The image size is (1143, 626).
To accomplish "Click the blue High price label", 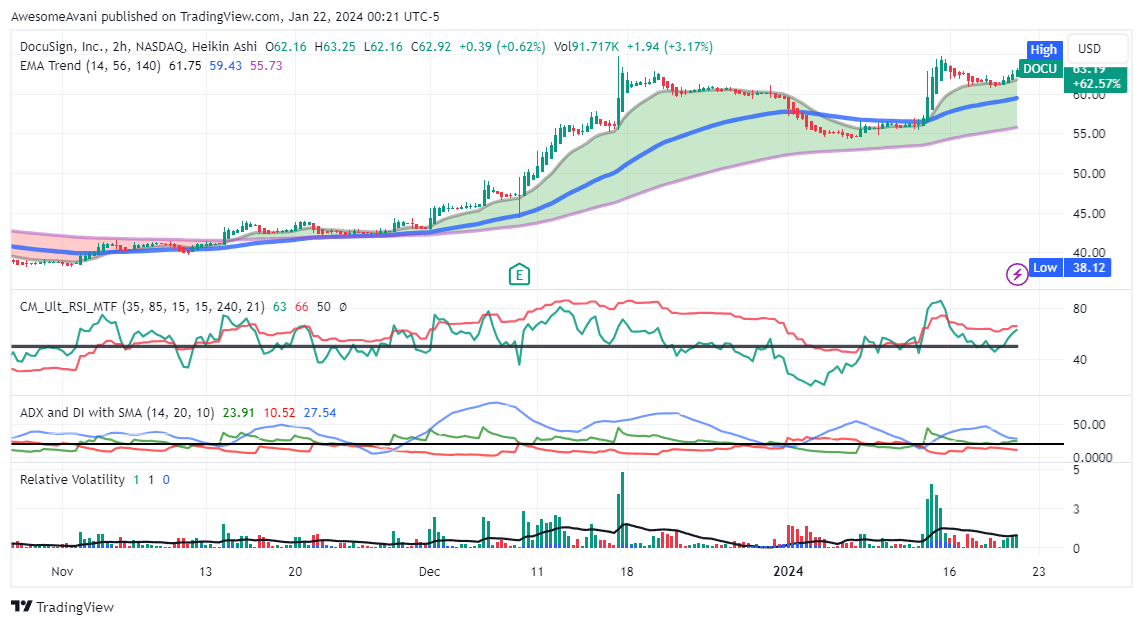I will point(1043,50).
